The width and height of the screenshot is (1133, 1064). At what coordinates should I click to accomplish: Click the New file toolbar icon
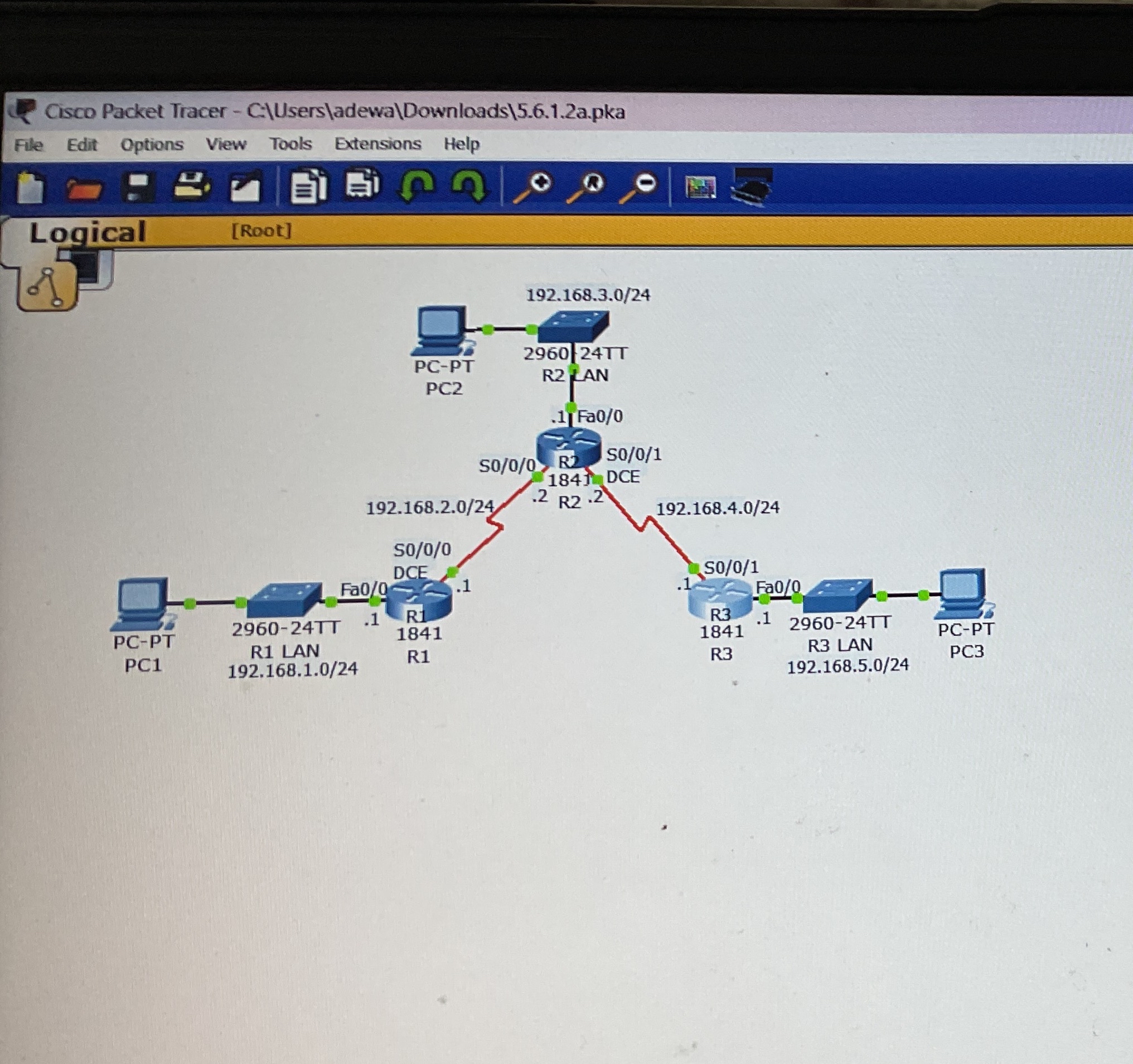coord(30,188)
